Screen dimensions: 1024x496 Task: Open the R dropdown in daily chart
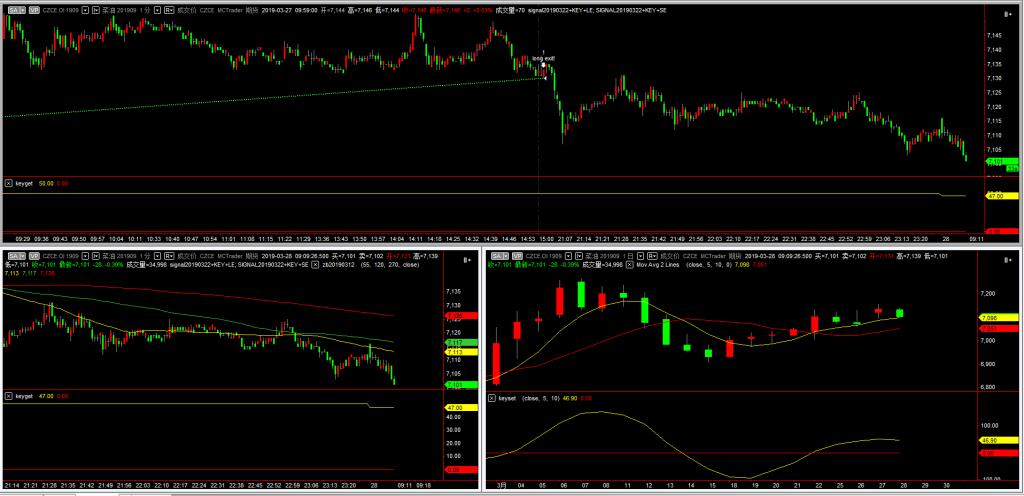tap(652, 256)
